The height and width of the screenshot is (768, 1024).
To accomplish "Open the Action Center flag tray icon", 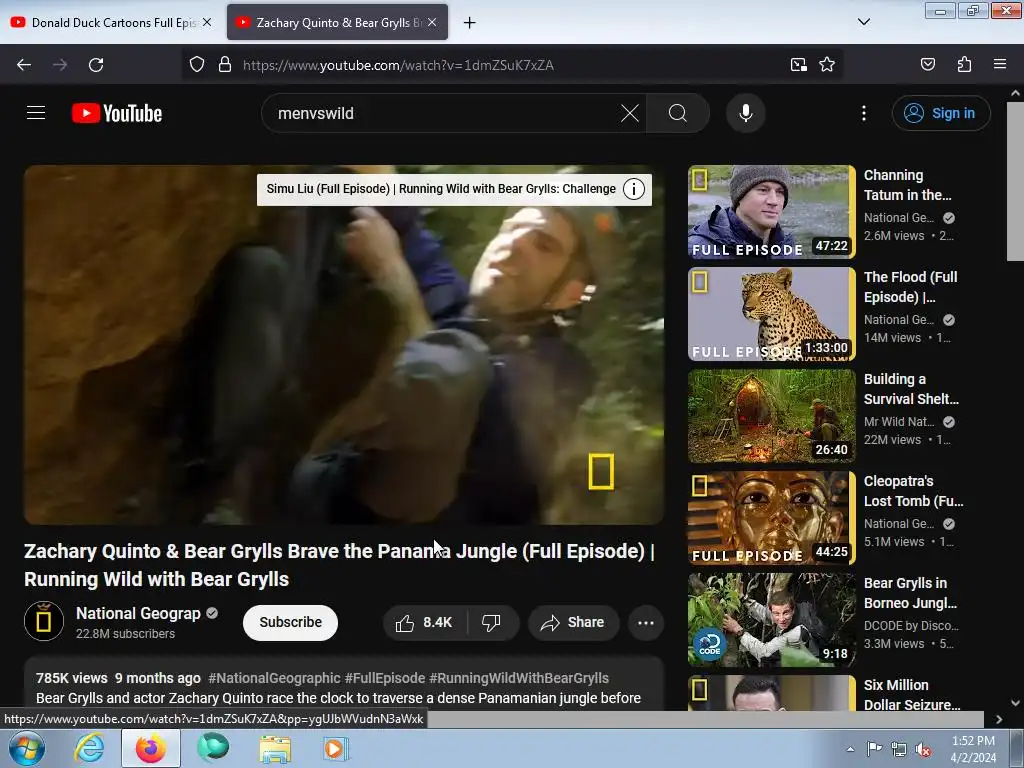I will click(874, 749).
